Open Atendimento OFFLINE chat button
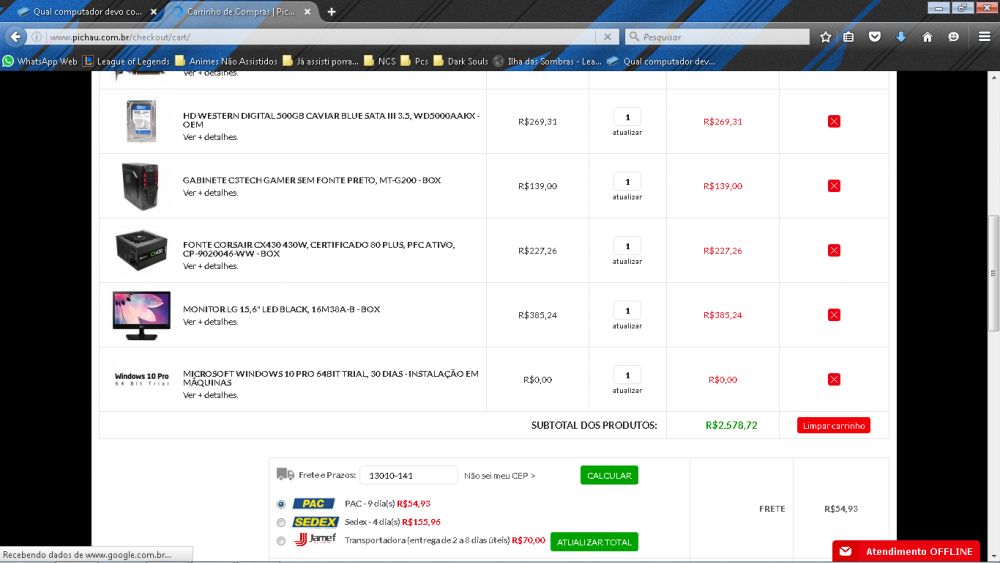1000x563 pixels. click(906, 552)
